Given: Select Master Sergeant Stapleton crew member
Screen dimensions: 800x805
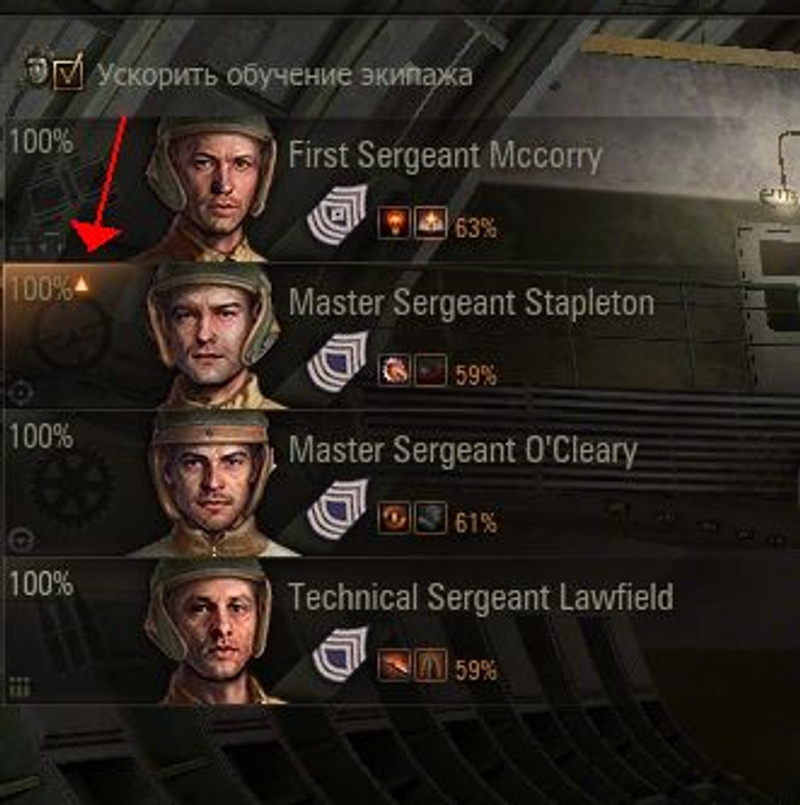Looking at the screenshot, I should click(401, 336).
